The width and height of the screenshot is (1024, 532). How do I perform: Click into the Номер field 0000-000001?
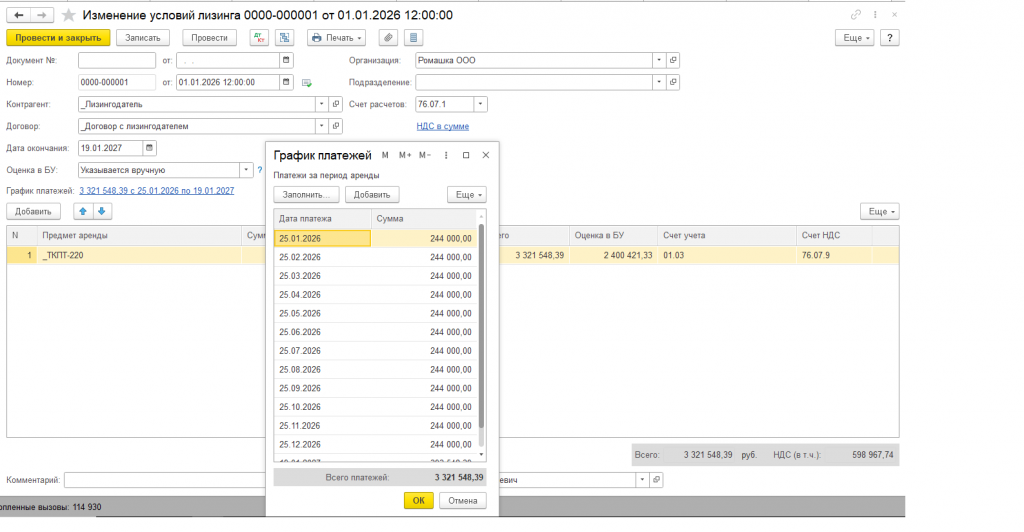(117, 82)
